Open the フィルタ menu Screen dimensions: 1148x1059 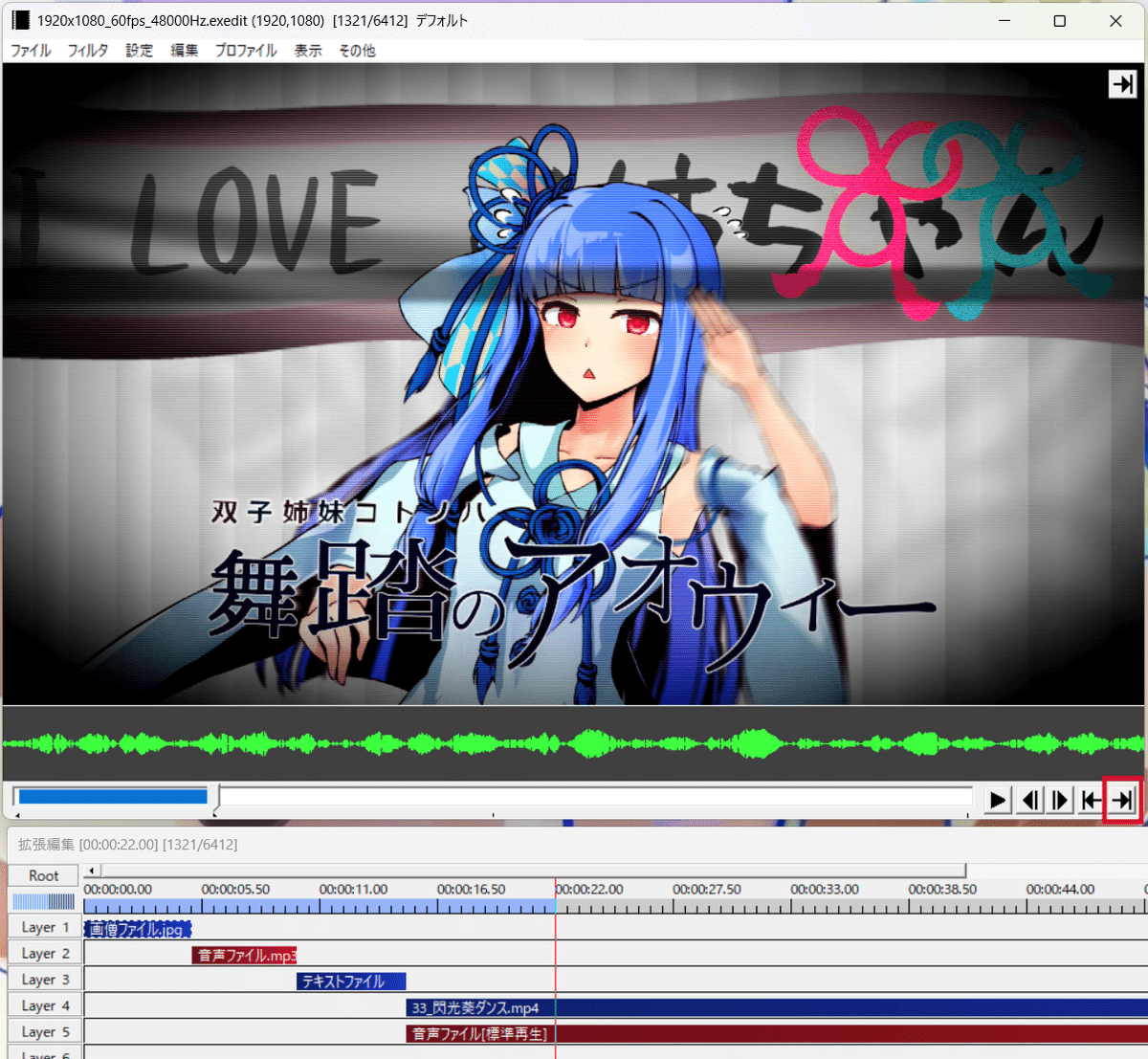(87, 51)
